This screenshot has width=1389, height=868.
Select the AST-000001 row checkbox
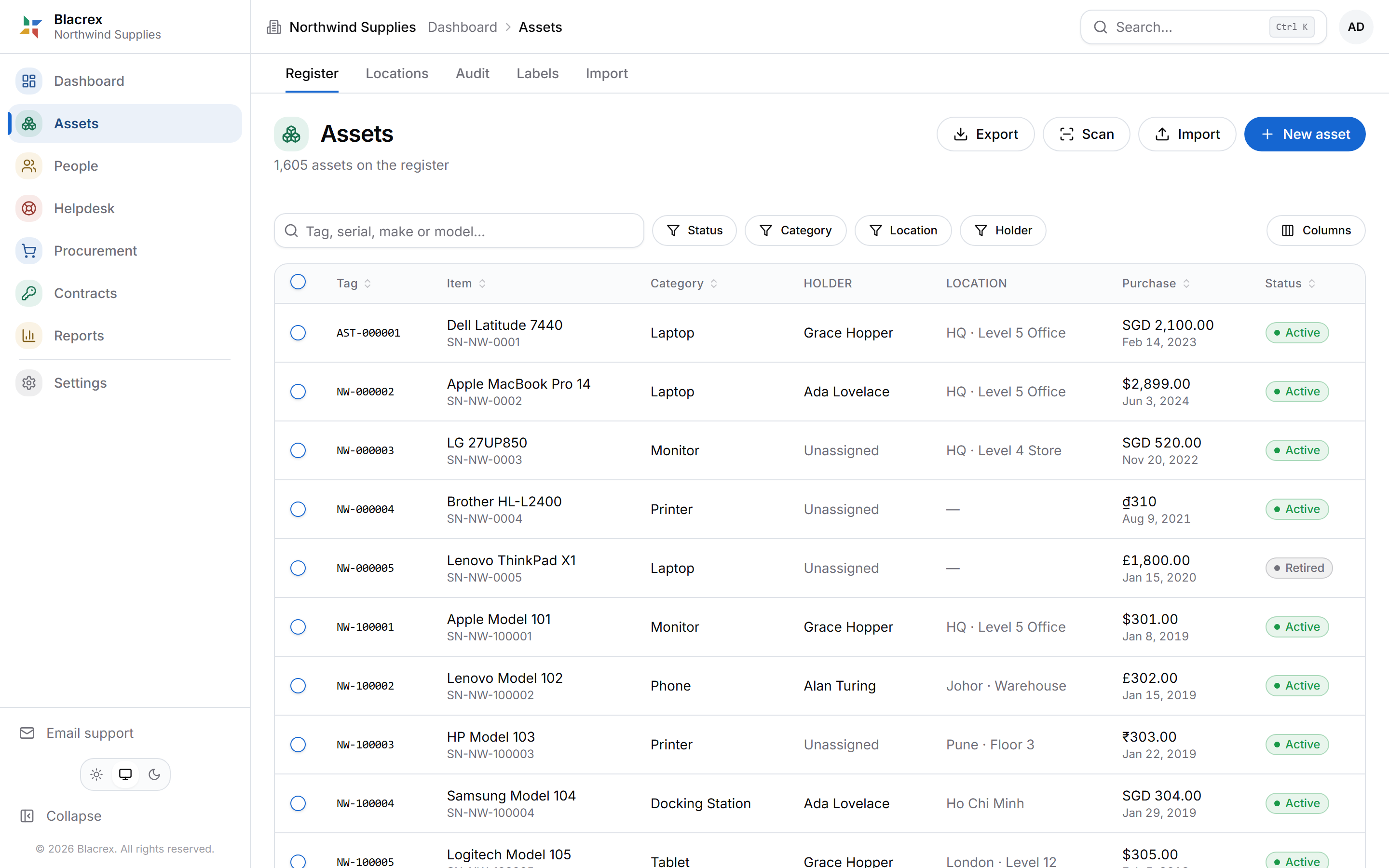[x=298, y=333]
